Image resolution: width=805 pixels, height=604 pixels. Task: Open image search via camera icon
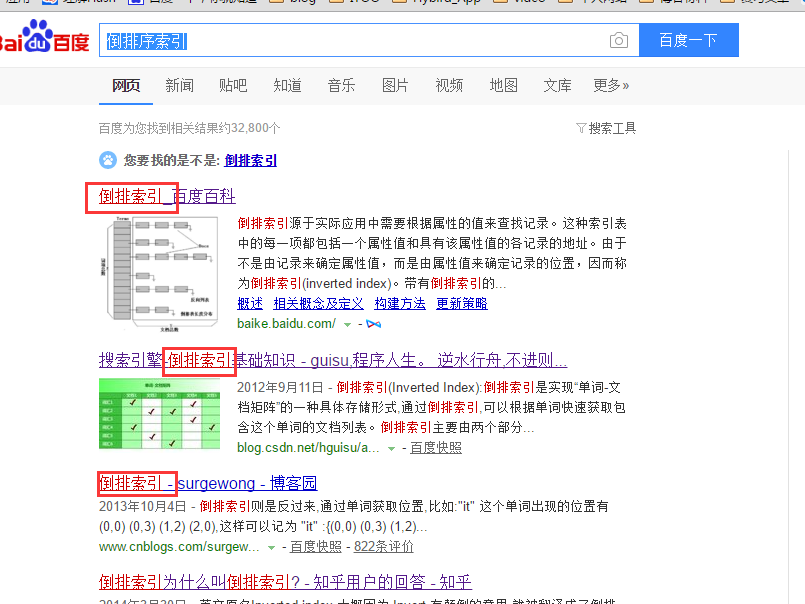coord(619,40)
